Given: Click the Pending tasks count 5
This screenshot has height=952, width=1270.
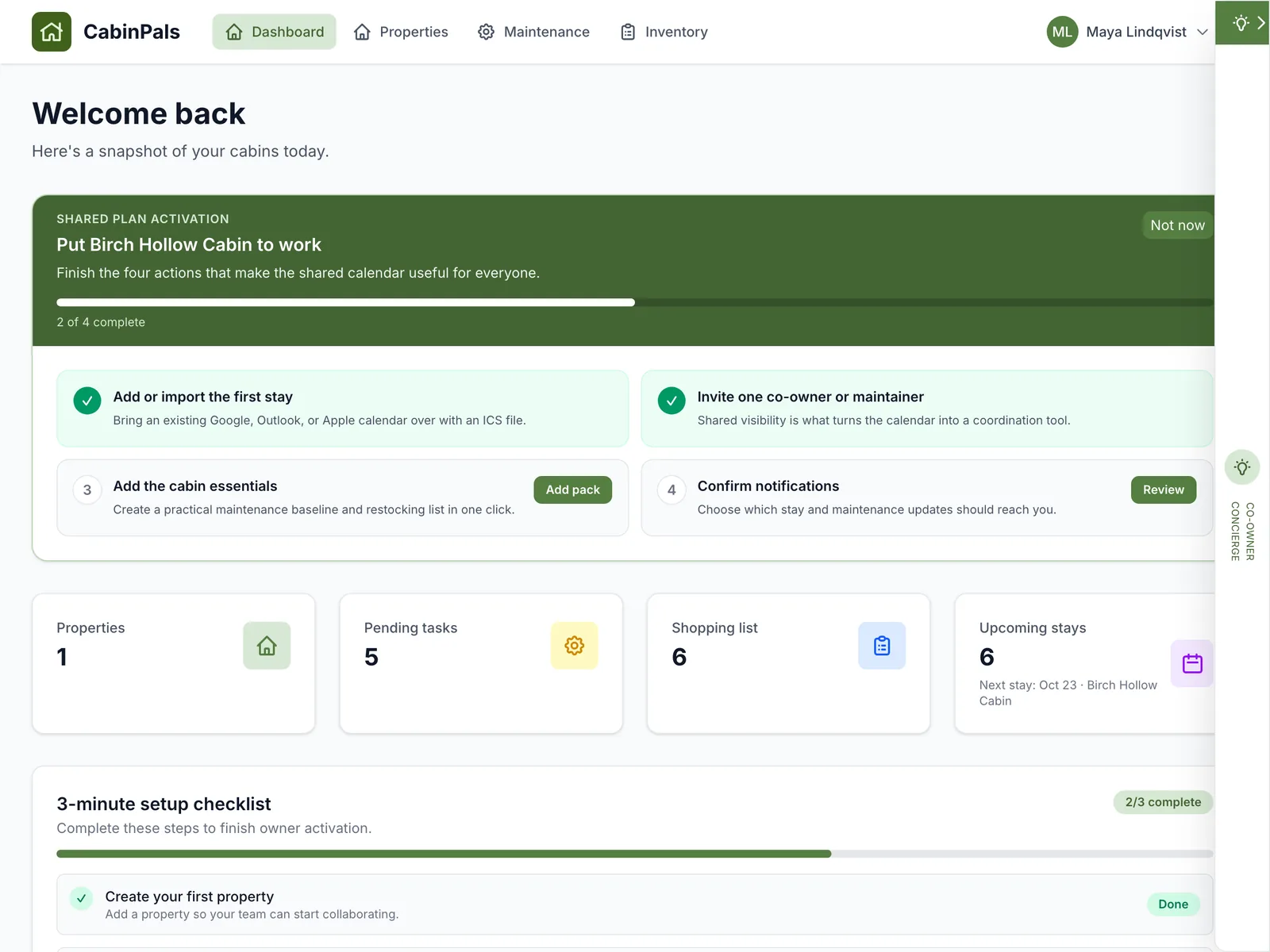Looking at the screenshot, I should (371, 657).
